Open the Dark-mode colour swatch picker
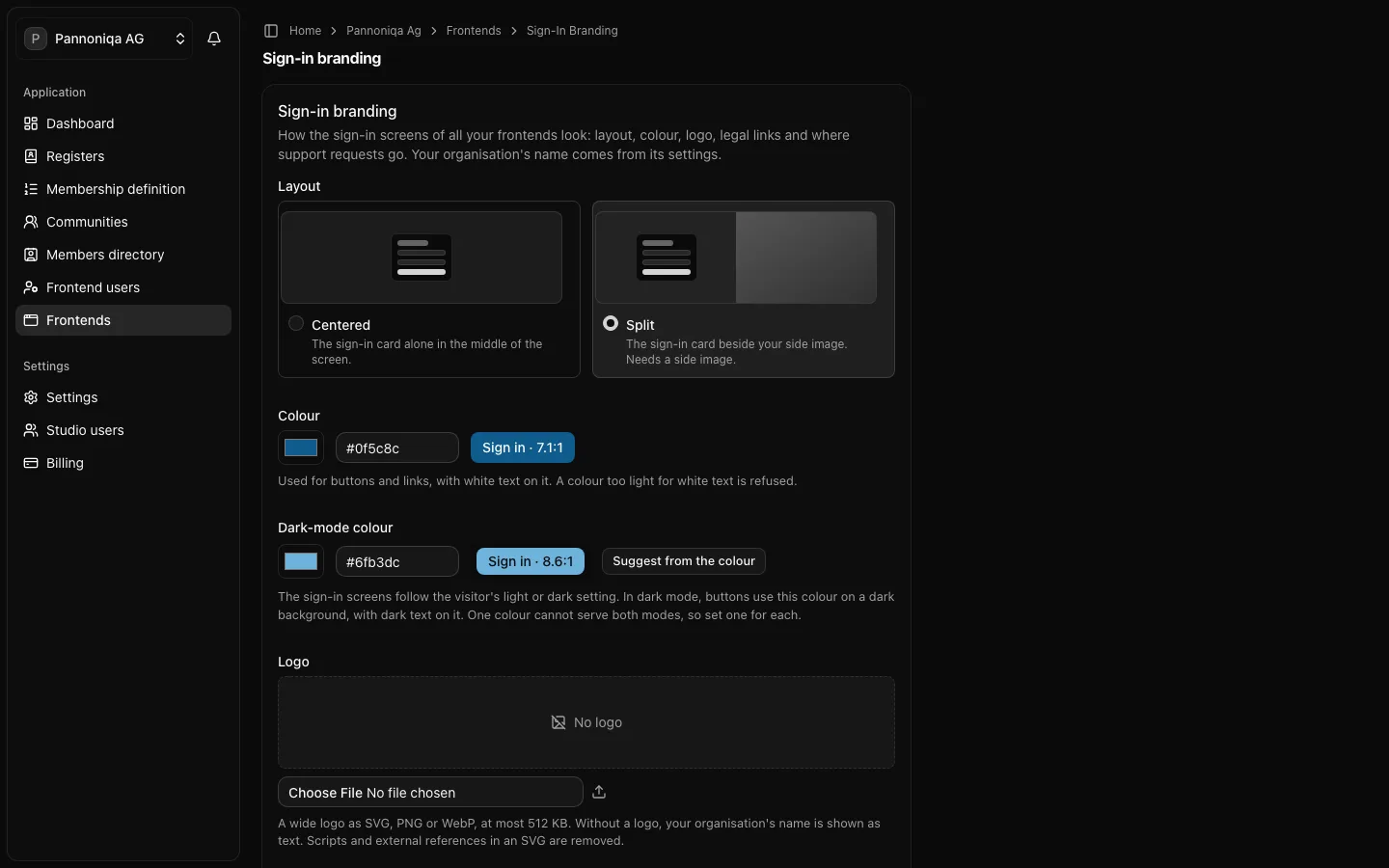 [x=301, y=561]
